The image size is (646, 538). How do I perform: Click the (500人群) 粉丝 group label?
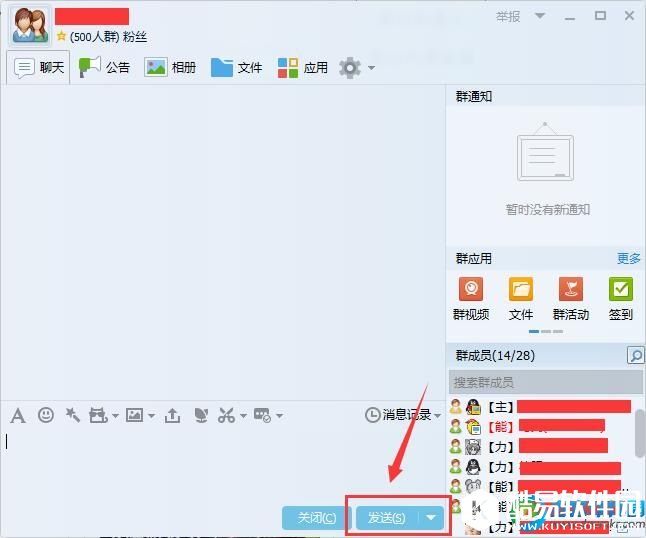(x=108, y=37)
